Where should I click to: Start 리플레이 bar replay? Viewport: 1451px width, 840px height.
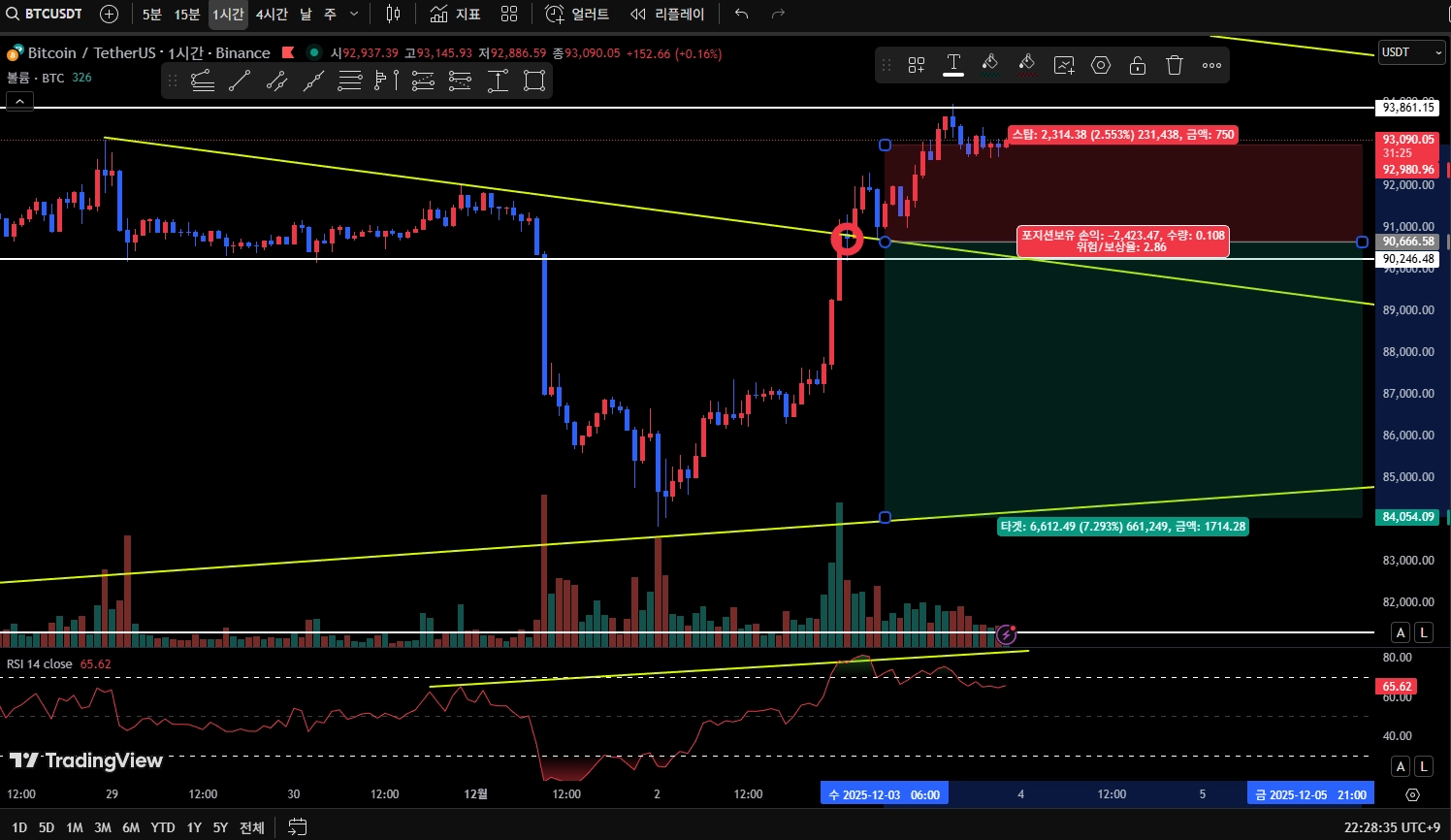(668, 14)
